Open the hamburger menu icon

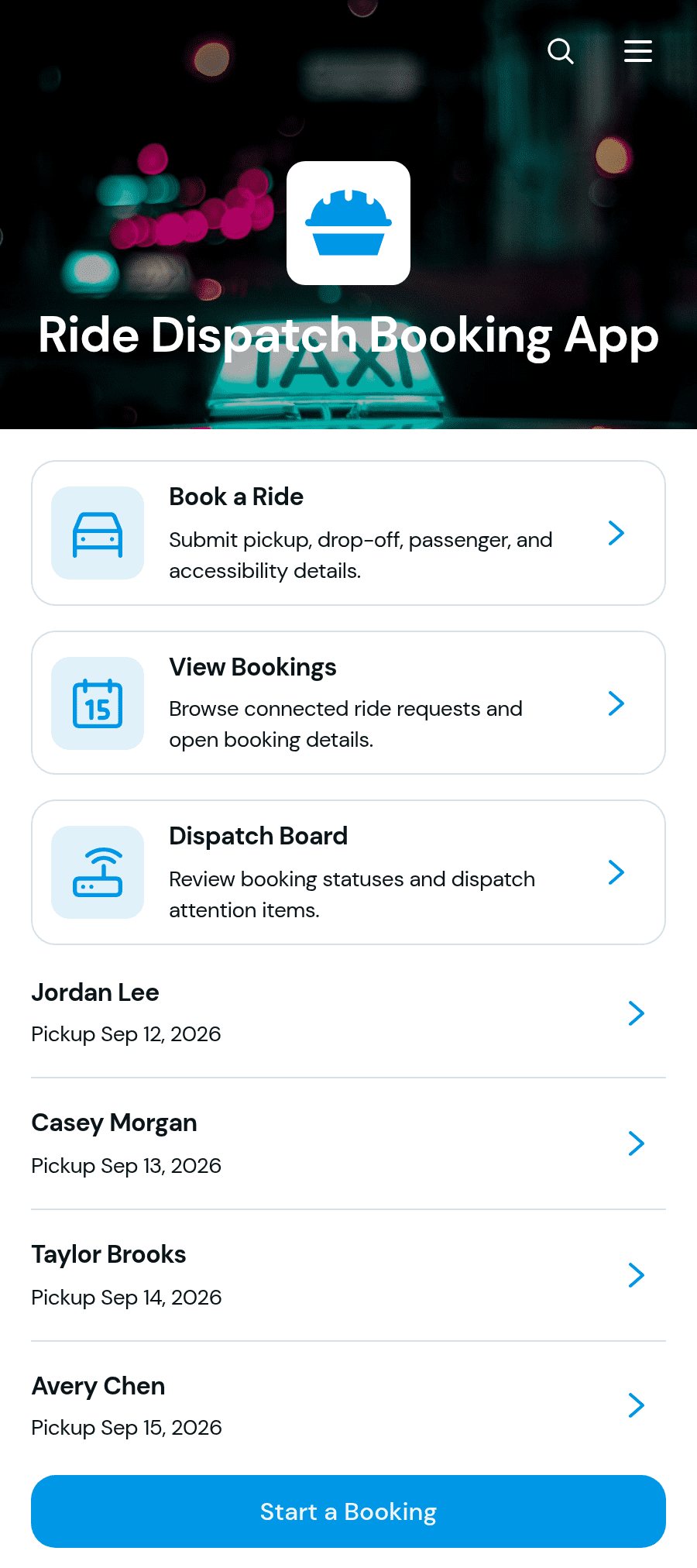(638, 51)
